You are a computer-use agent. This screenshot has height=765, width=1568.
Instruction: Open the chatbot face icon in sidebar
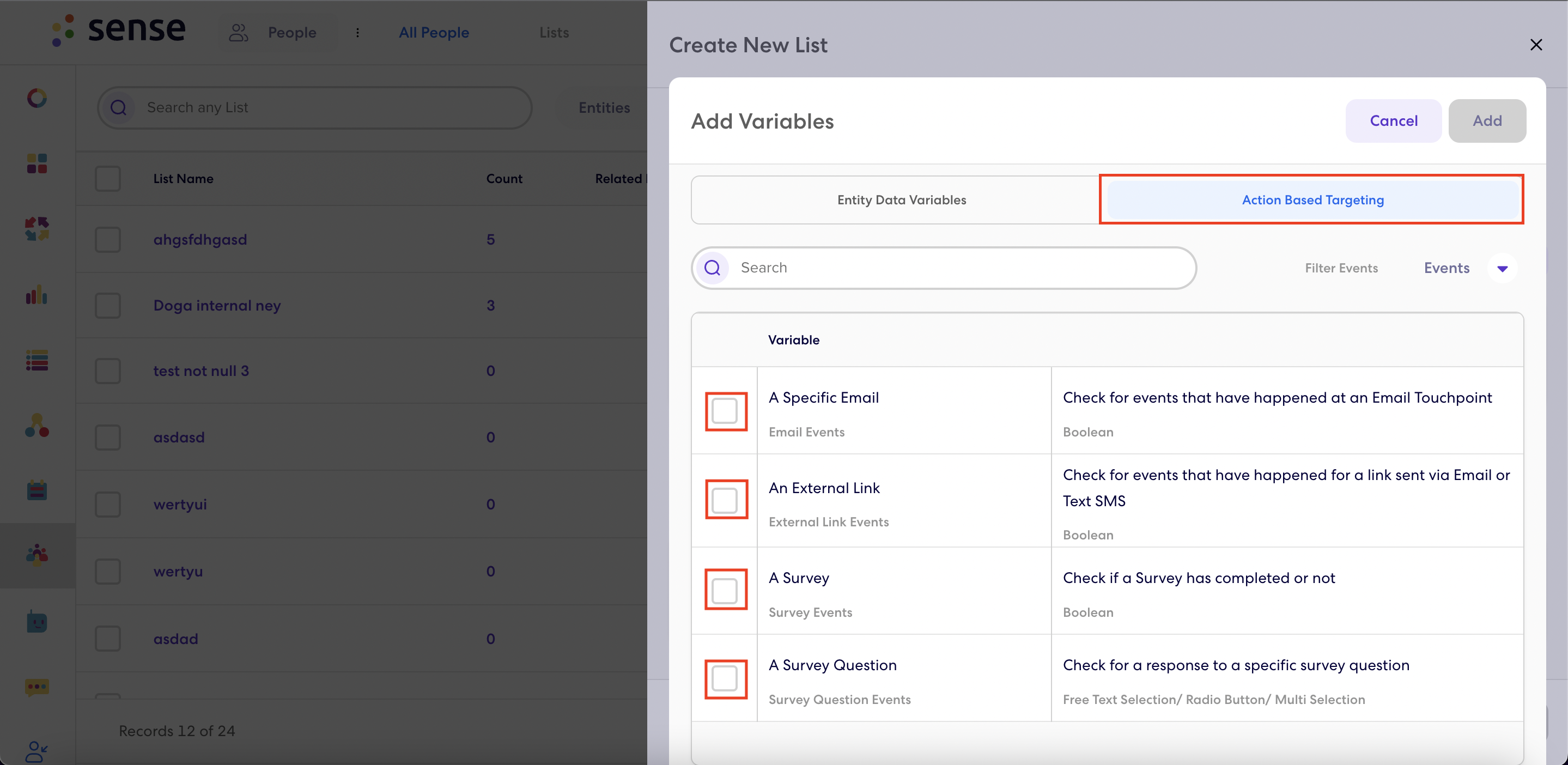[37, 621]
